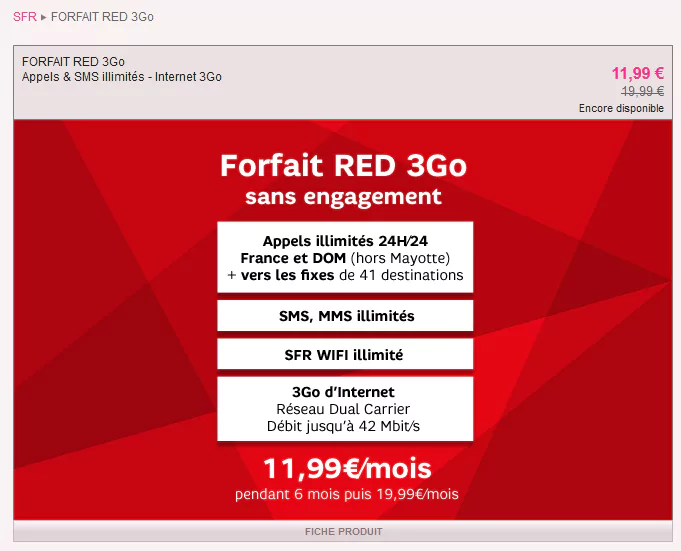Click the crossed-out 19,99 € price
681x551 pixels.
[642, 91]
